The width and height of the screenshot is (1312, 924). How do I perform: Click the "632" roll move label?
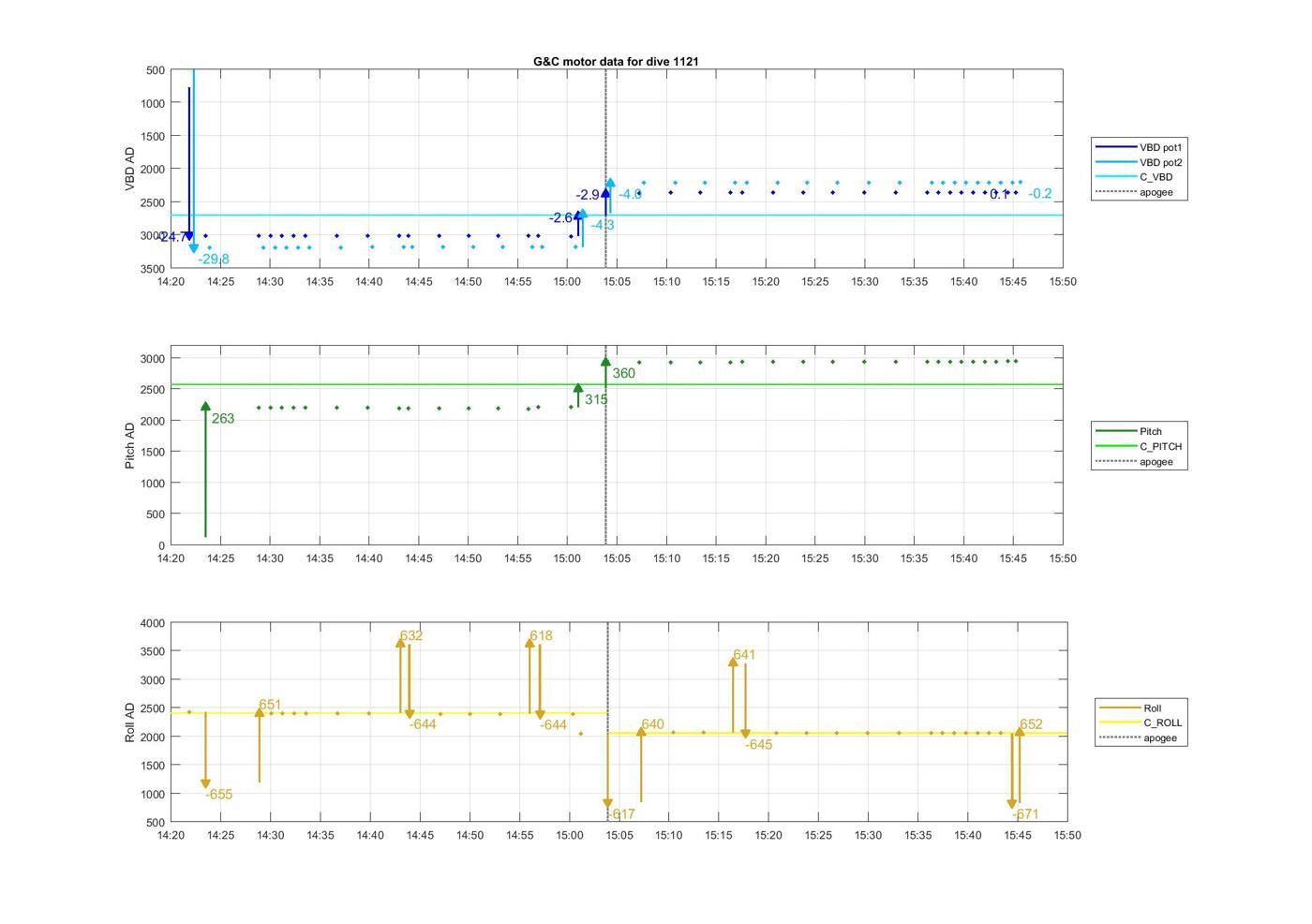click(410, 635)
